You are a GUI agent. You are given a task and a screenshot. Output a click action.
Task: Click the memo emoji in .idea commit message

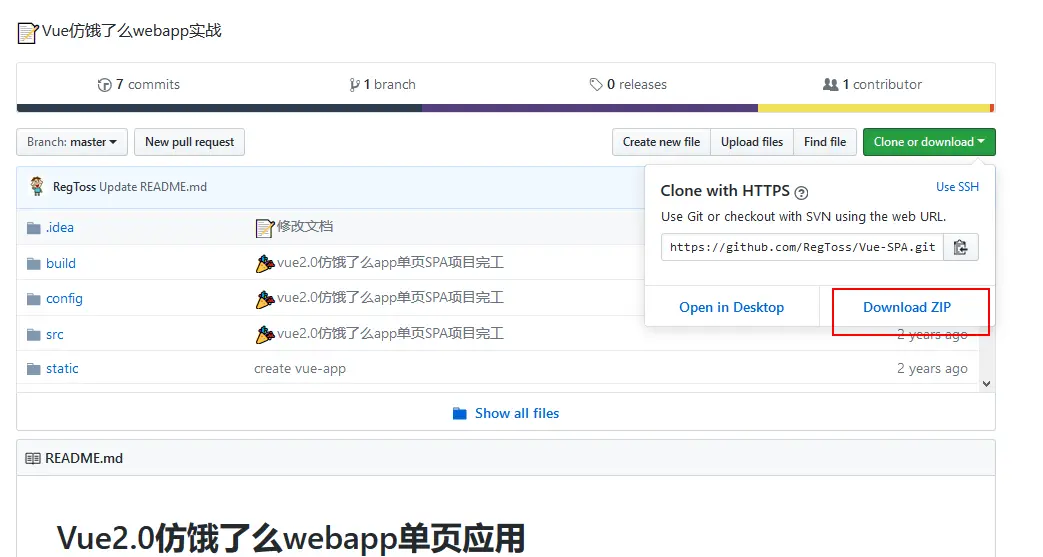(265, 228)
